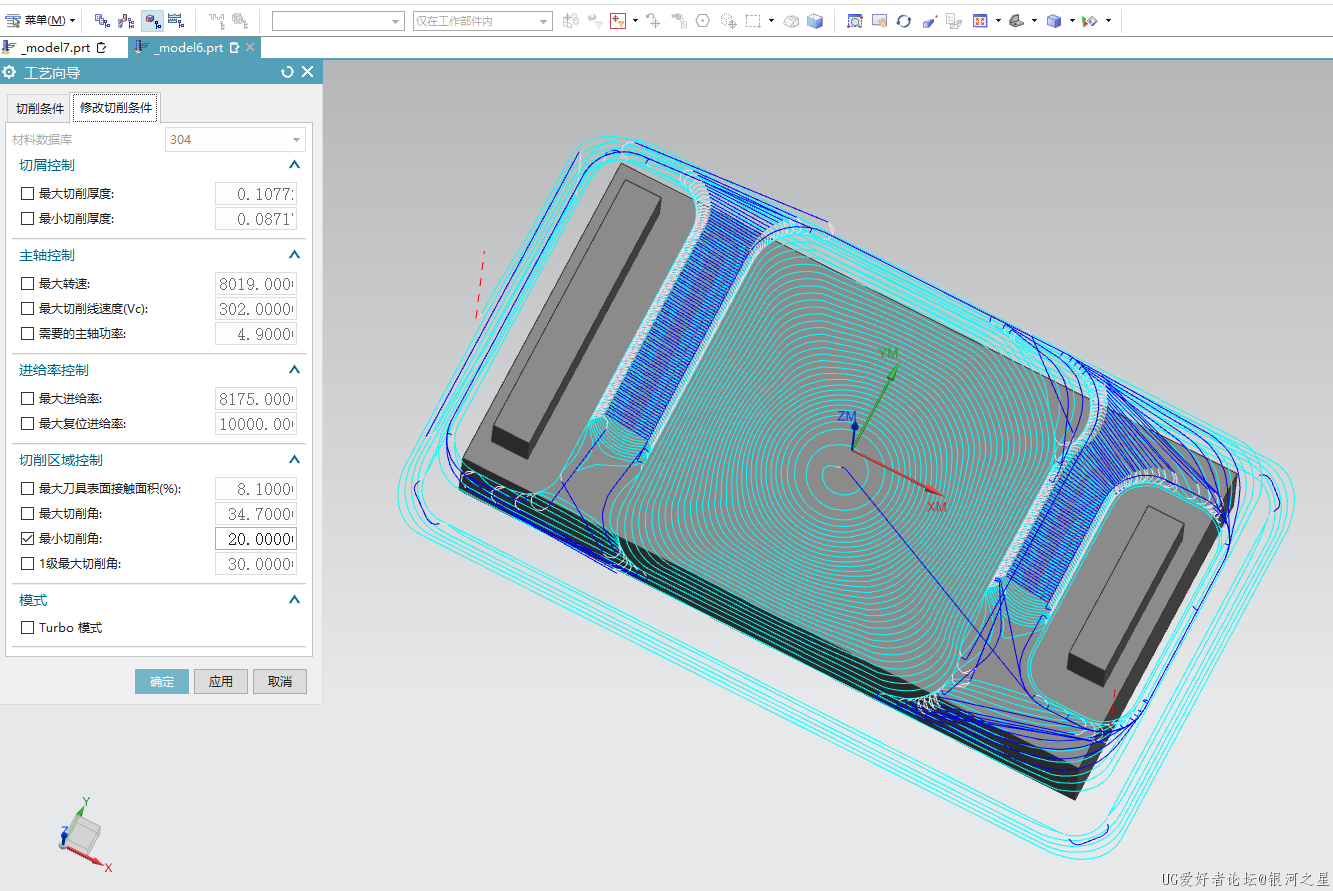Image resolution: width=1333 pixels, height=891 pixels.
Task: Enable the 最大刀具表面接触面积(%) checkbox
Action: coord(28,489)
